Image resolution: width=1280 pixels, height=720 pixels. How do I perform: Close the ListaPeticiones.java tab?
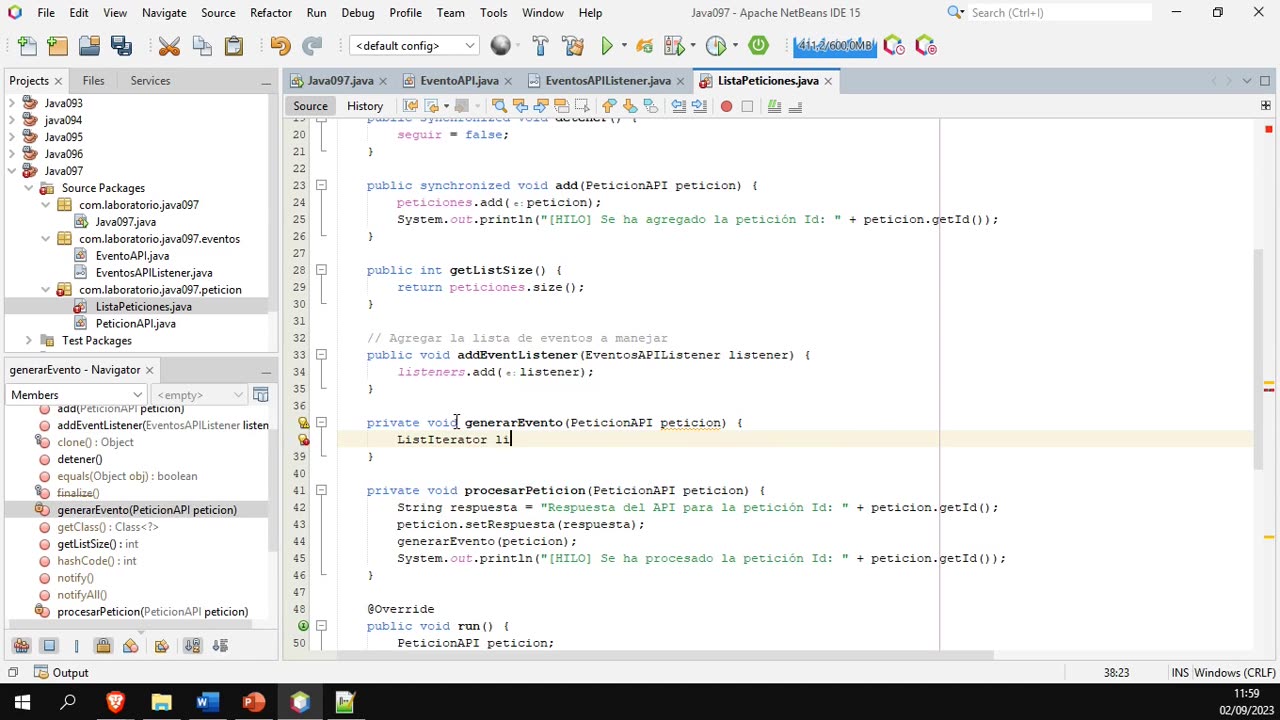tap(828, 81)
